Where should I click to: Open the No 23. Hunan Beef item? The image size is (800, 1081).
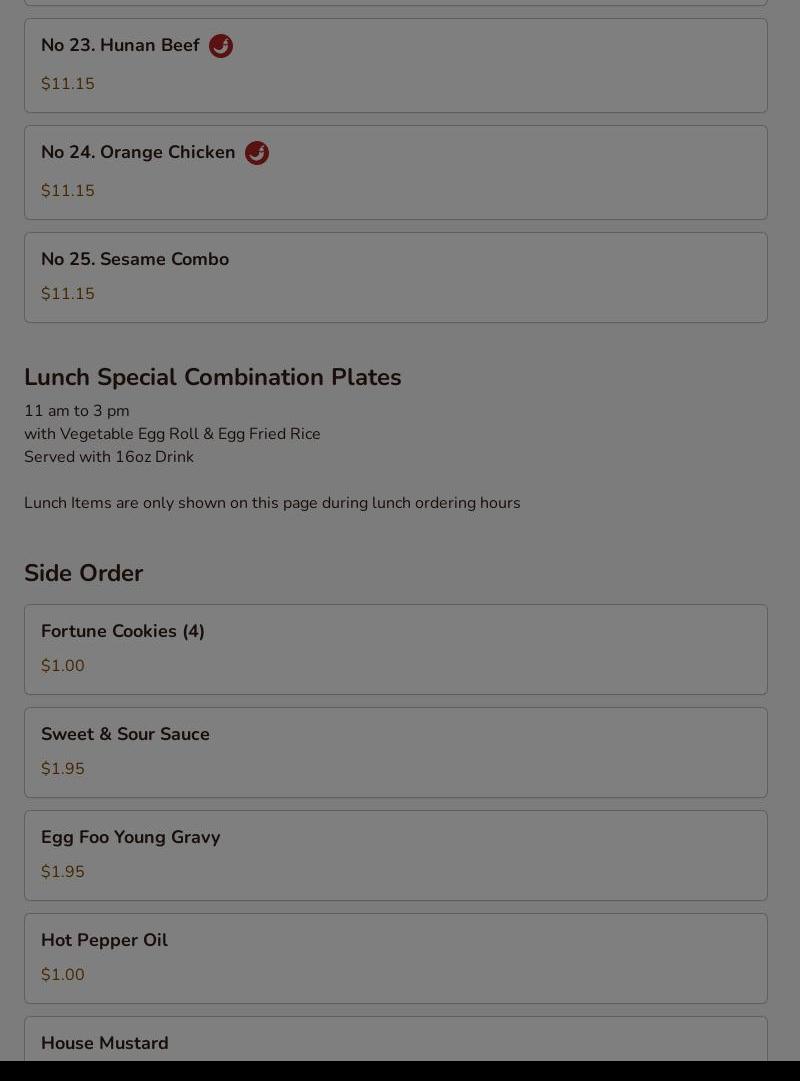(x=396, y=65)
